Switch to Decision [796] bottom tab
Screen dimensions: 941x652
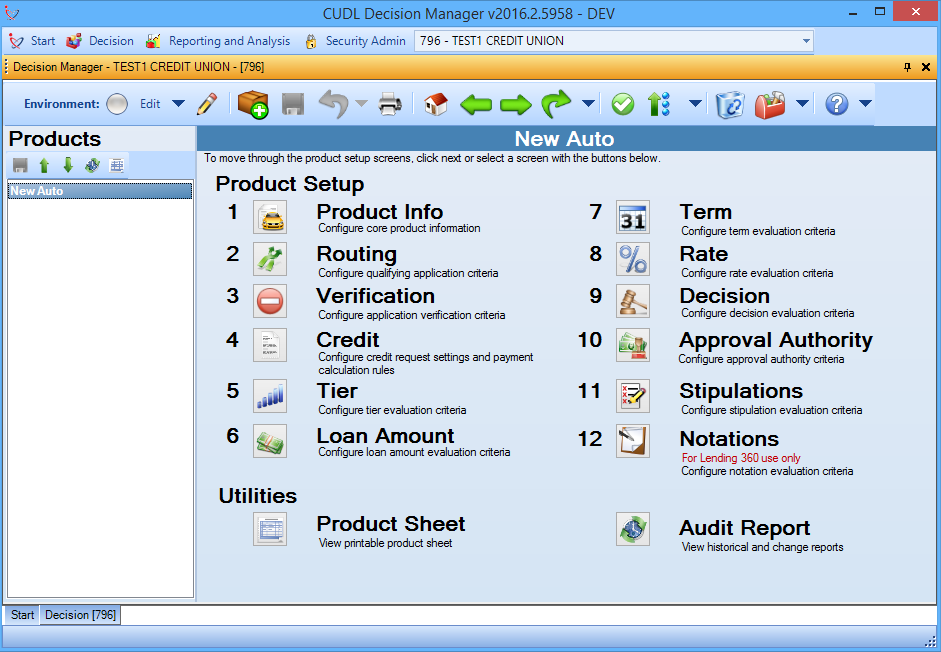point(80,615)
